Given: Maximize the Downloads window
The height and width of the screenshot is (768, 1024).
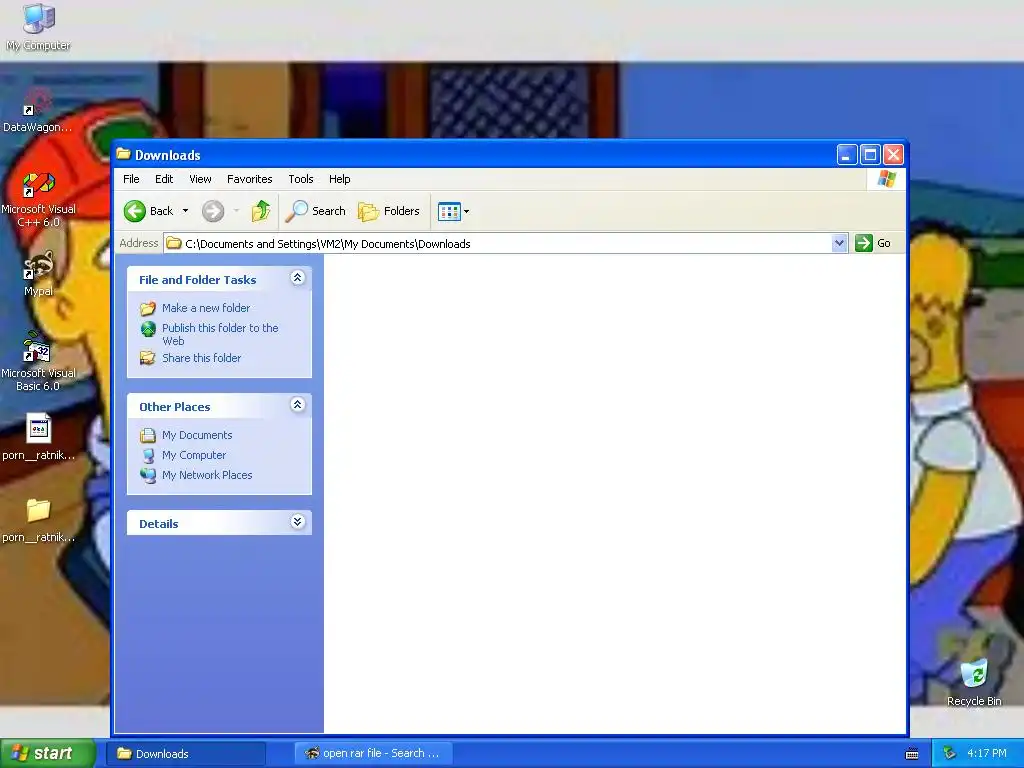Looking at the screenshot, I should click(x=870, y=155).
